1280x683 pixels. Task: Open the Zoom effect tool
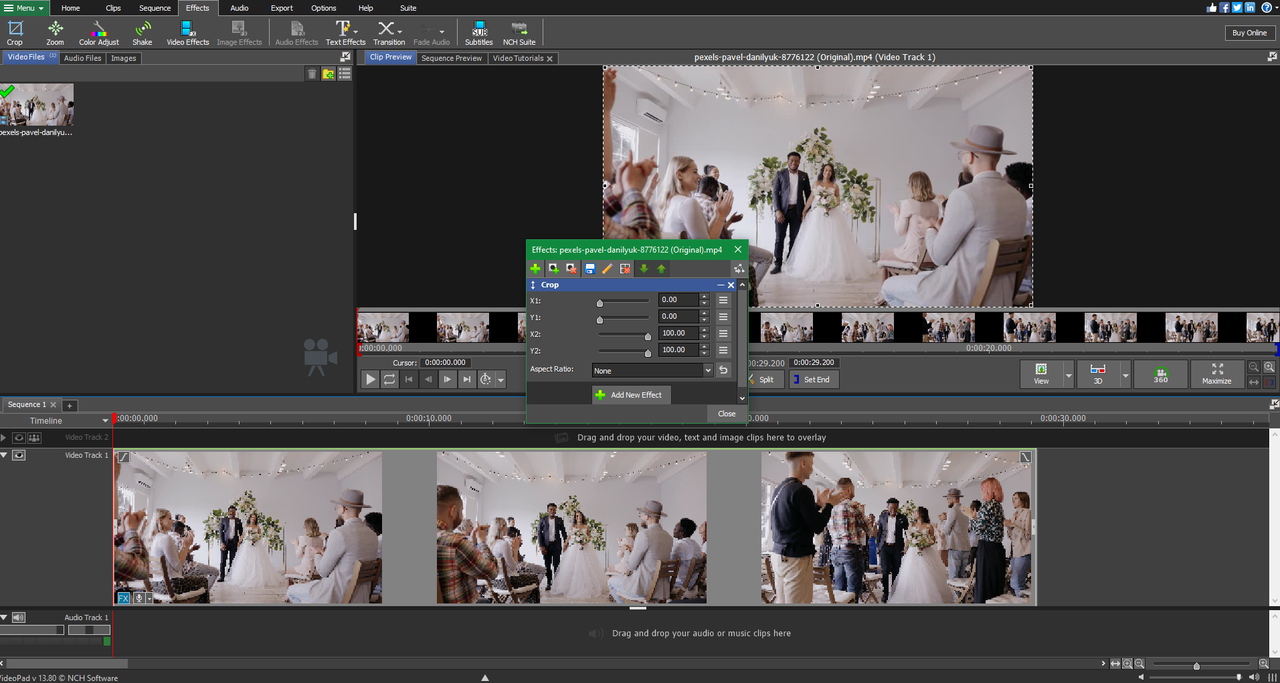pos(55,33)
